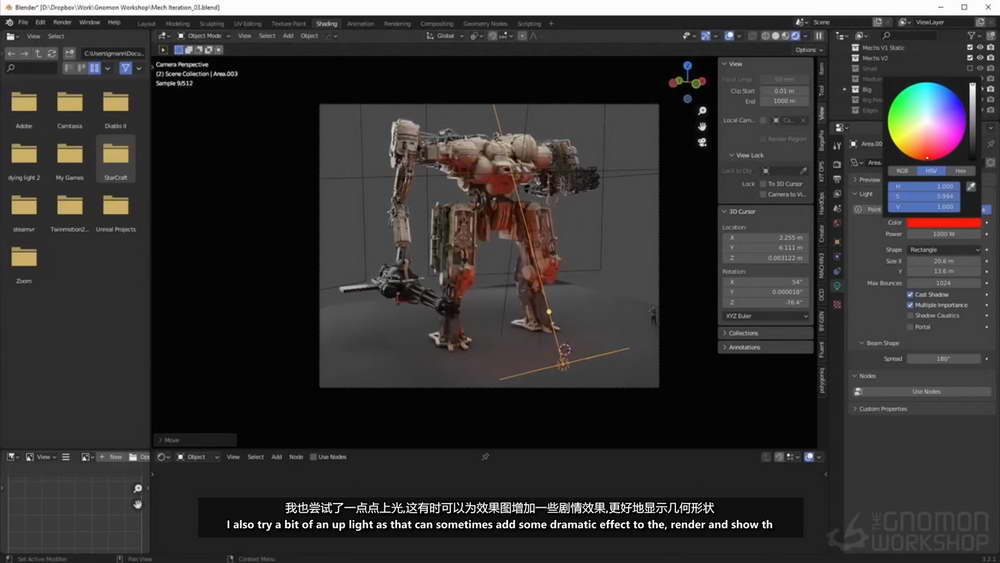Enable Lock To 3D Cursor checkbox
Screen dimensions: 1000x563
pyautogui.click(x=763, y=184)
